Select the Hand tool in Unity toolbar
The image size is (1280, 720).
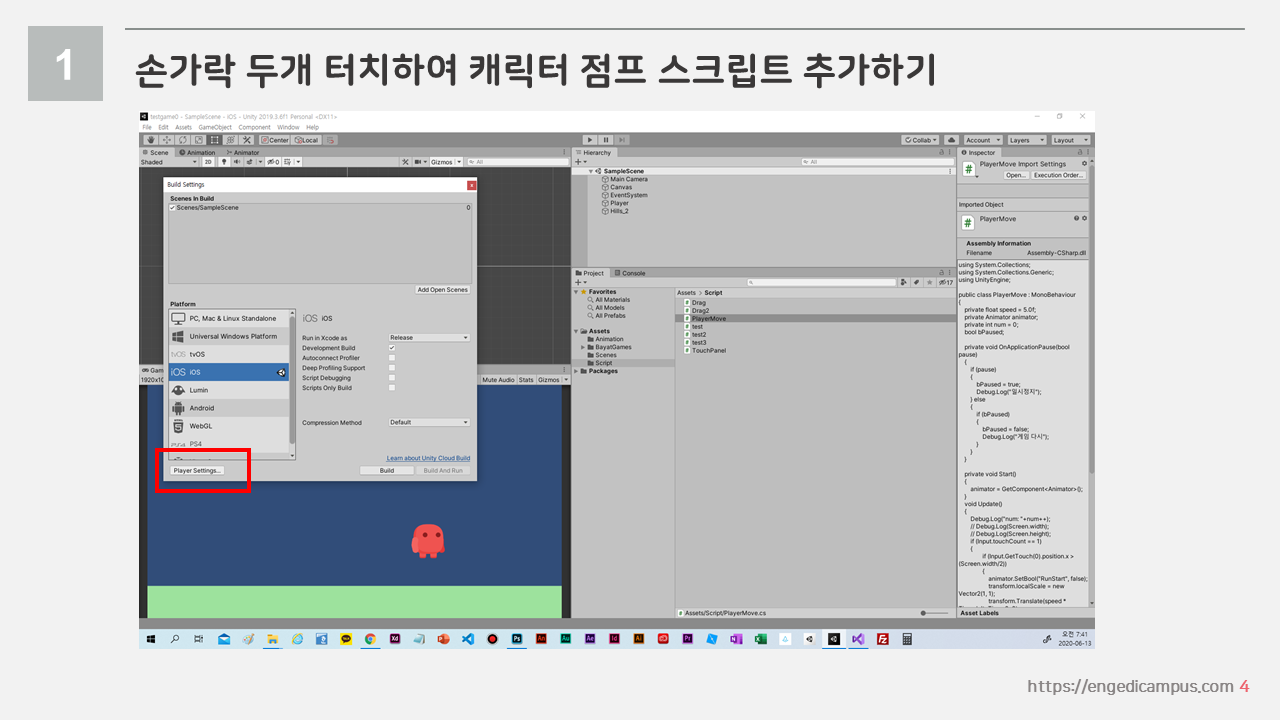pyautogui.click(x=151, y=140)
